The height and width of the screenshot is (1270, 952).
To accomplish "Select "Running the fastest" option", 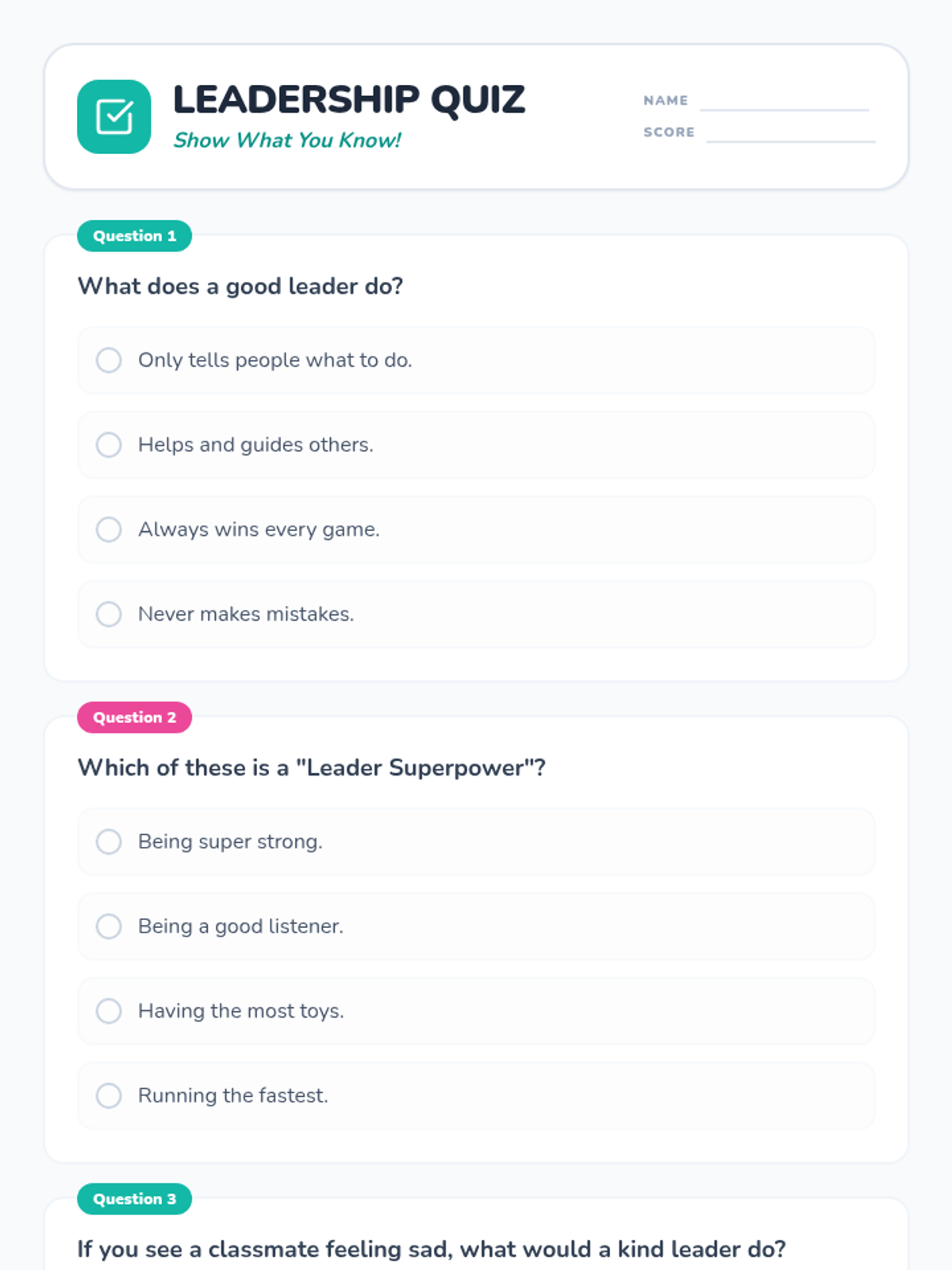I will [109, 1095].
